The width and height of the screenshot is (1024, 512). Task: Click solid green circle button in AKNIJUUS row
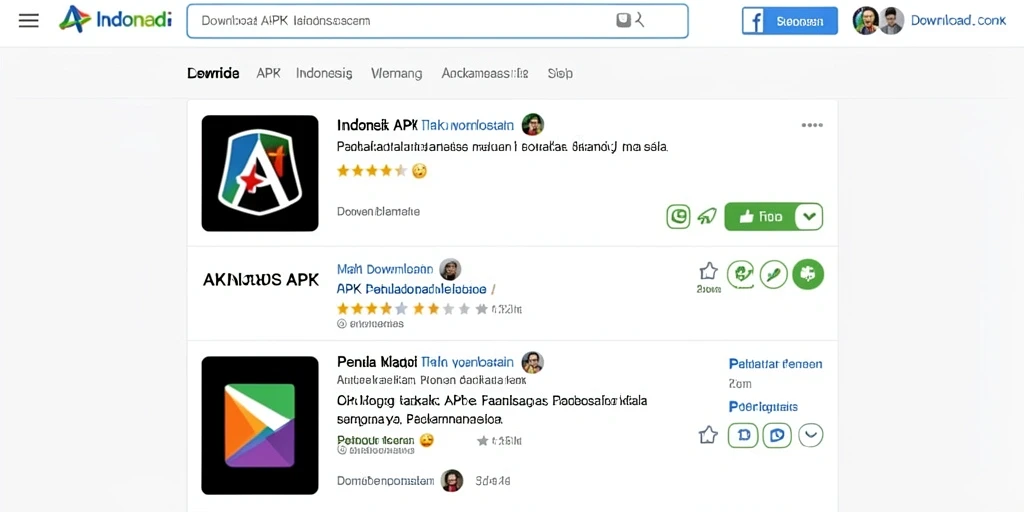click(808, 274)
